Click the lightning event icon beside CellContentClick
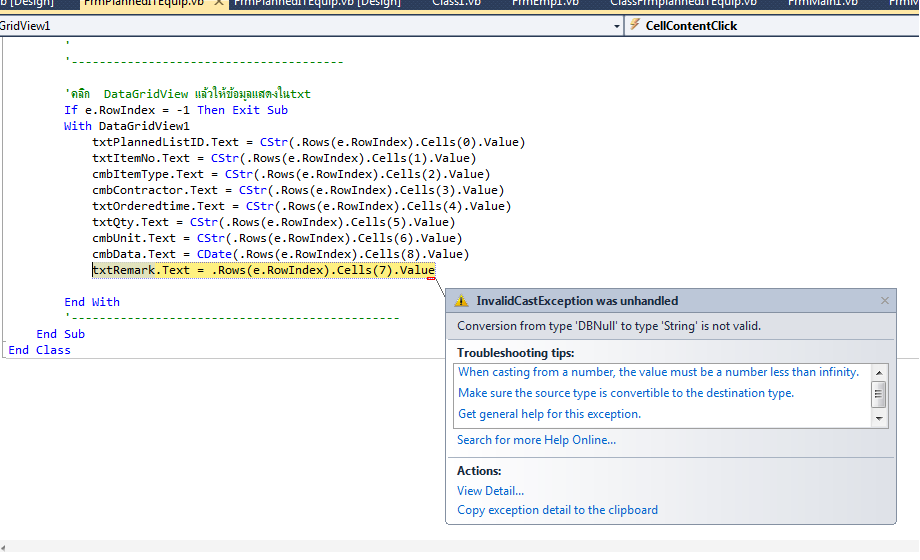 [x=635, y=25]
